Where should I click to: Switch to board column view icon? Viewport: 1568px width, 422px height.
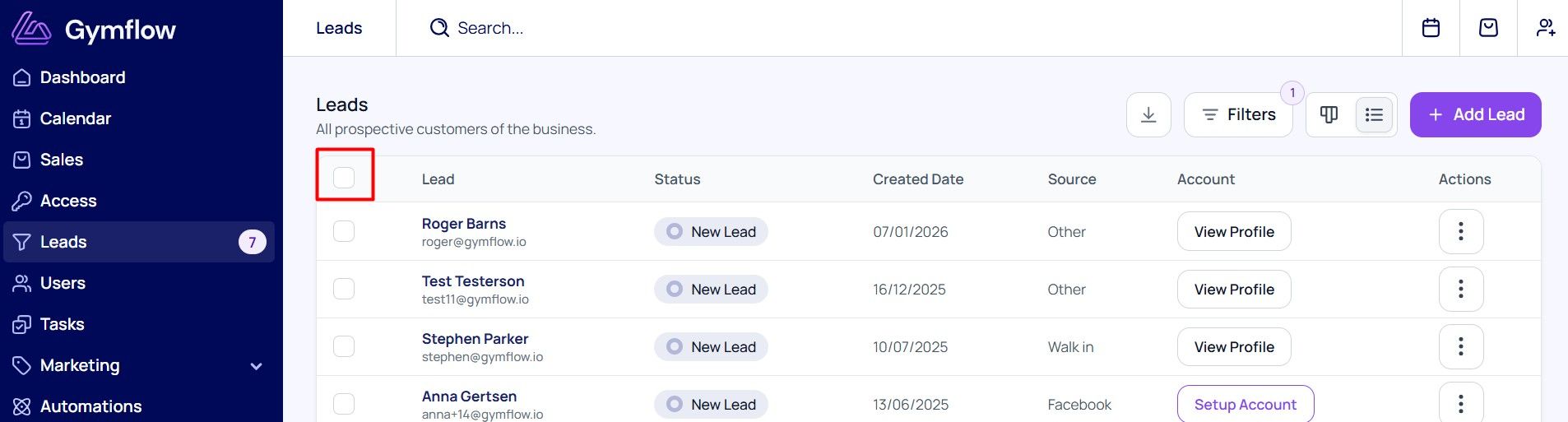point(1329,114)
